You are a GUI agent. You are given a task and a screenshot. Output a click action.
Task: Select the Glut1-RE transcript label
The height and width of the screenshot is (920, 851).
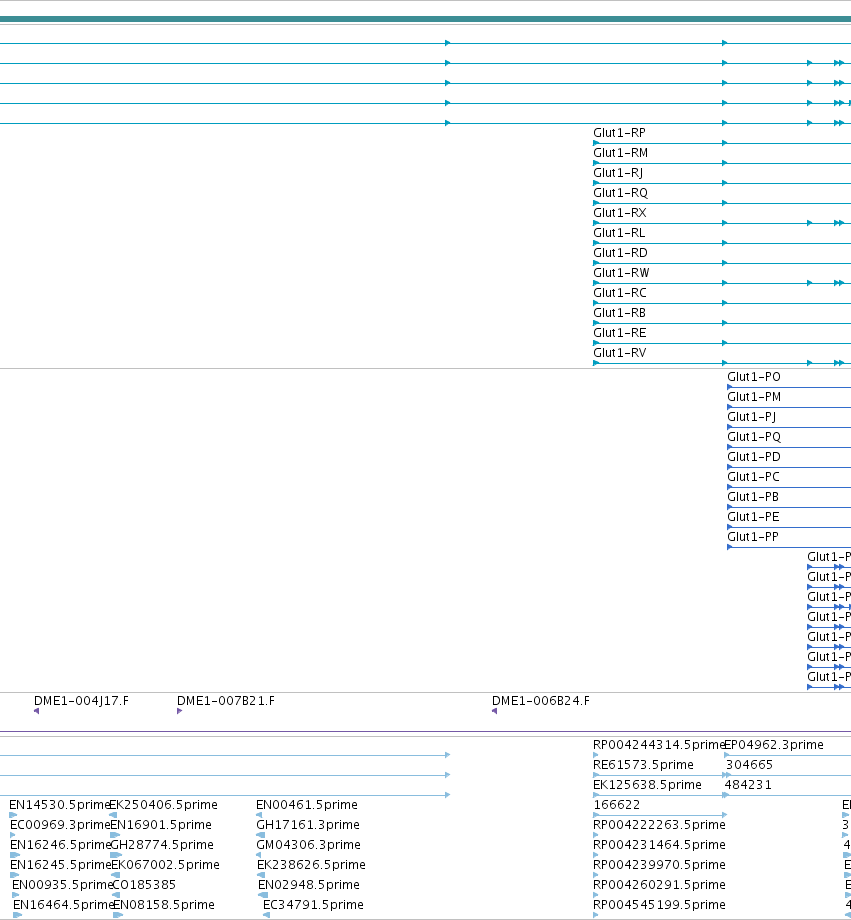[620, 333]
